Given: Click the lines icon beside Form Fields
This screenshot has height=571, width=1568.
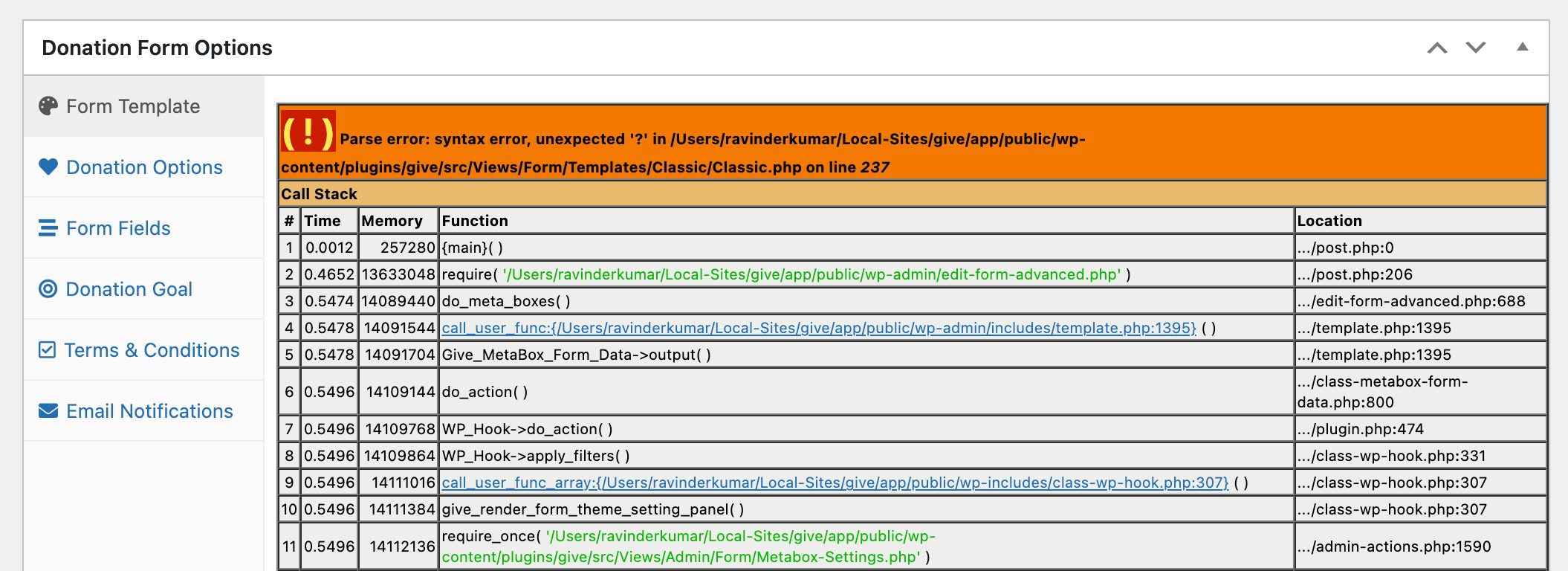Looking at the screenshot, I should pos(48,228).
